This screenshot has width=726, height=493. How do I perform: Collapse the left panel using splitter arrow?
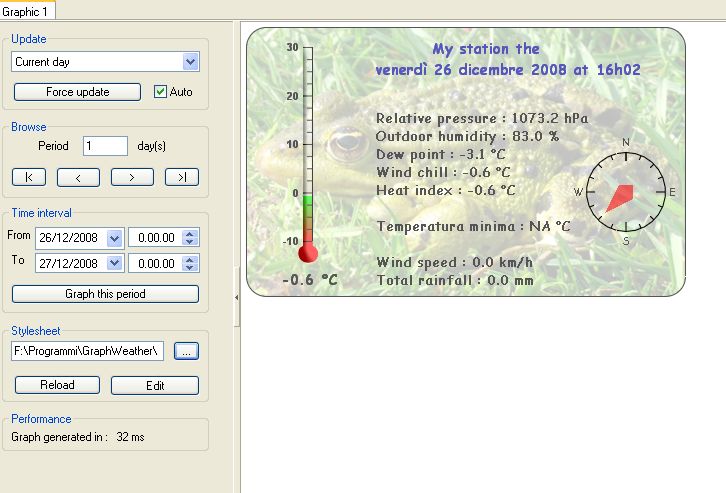tap(237, 297)
